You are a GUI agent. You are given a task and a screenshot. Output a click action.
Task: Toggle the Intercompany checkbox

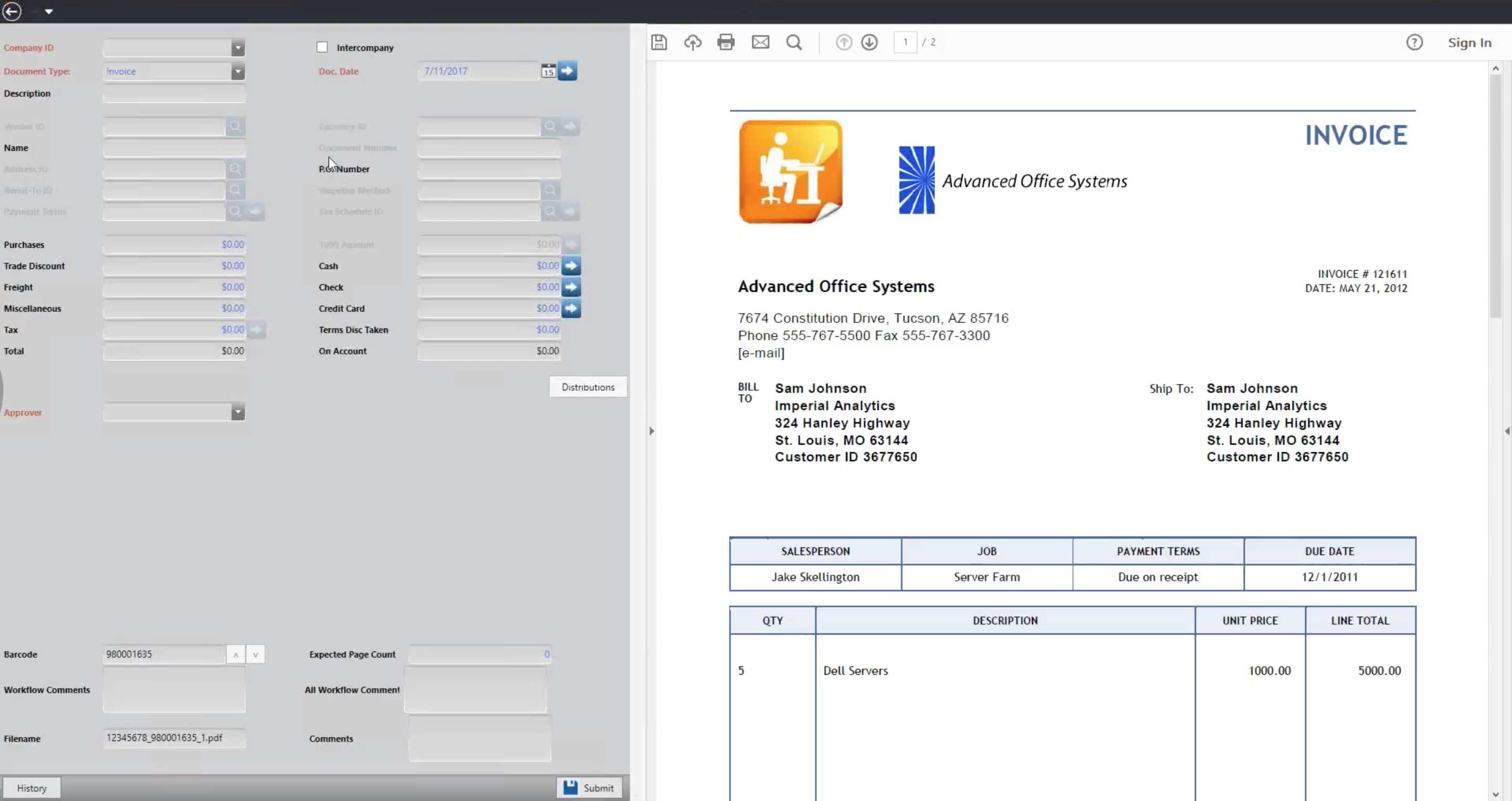tap(322, 47)
